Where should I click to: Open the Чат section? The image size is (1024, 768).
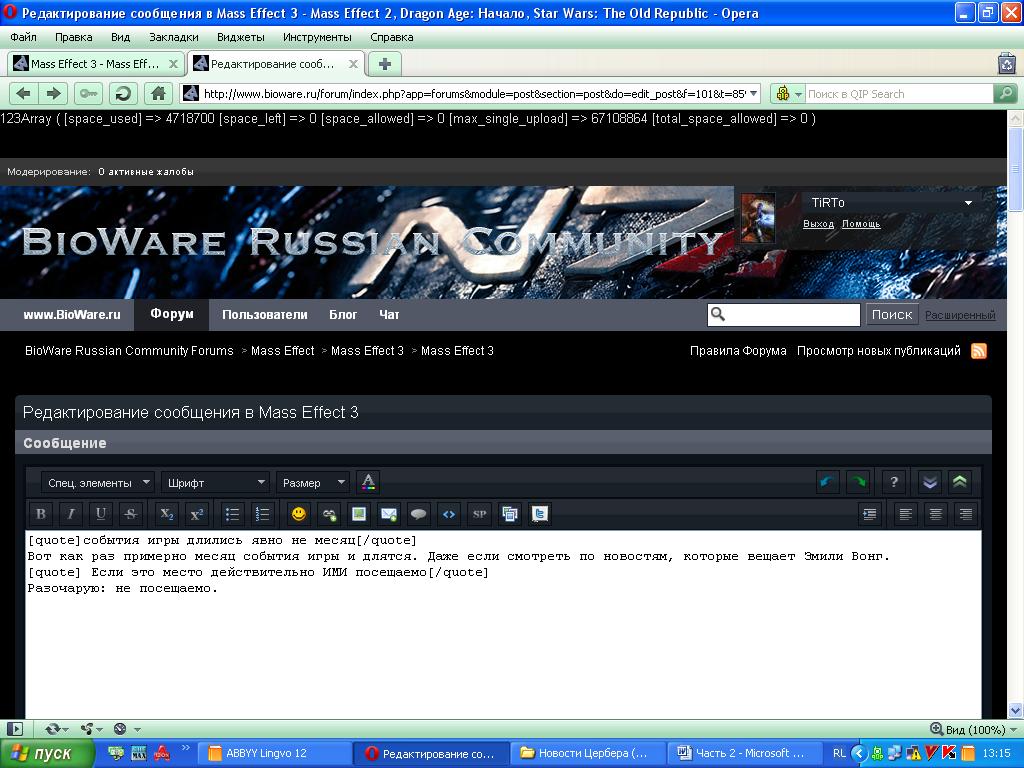[389, 315]
